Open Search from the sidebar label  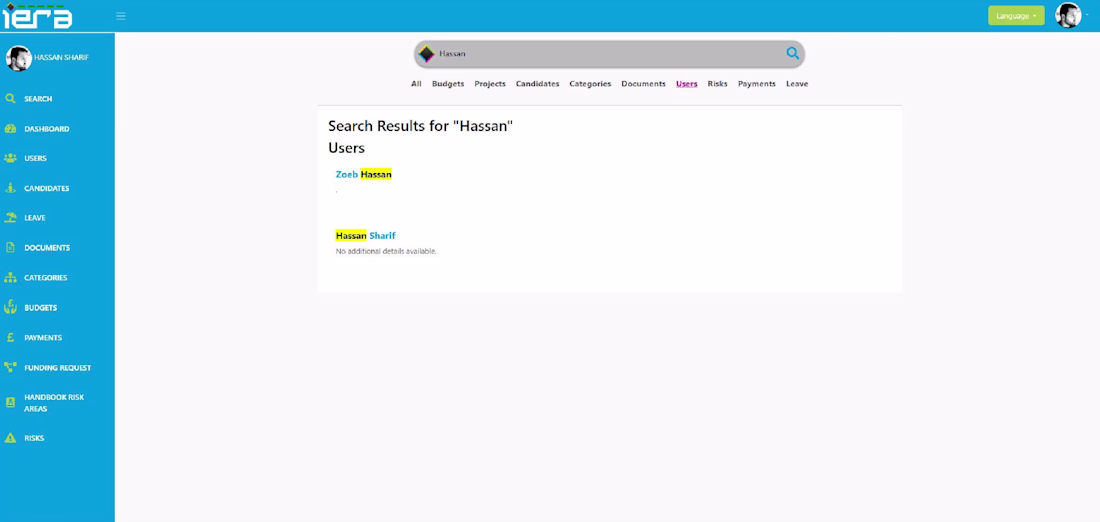pyautogui.click(x=38, y=99)
